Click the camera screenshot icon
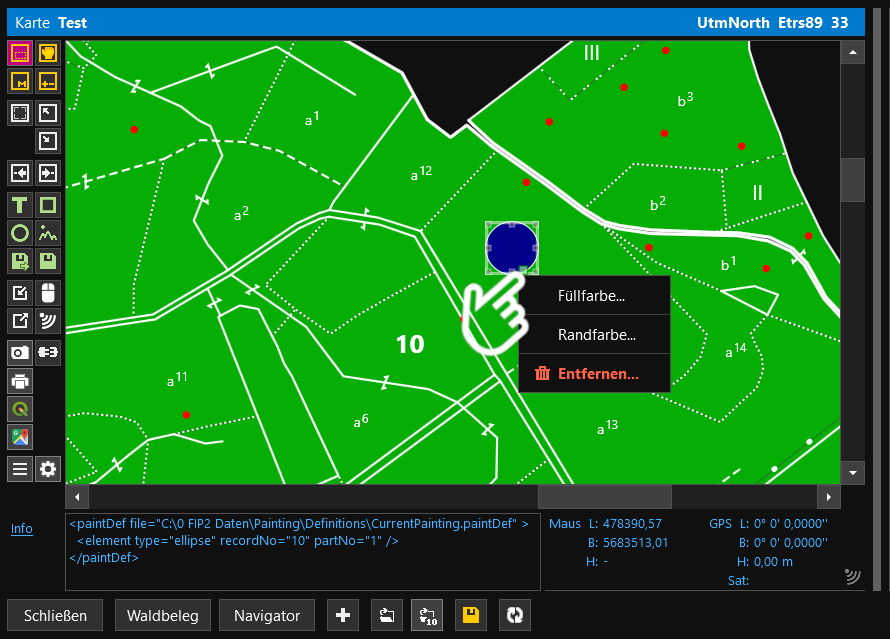The image size is (890, 639). coord(20,352)
